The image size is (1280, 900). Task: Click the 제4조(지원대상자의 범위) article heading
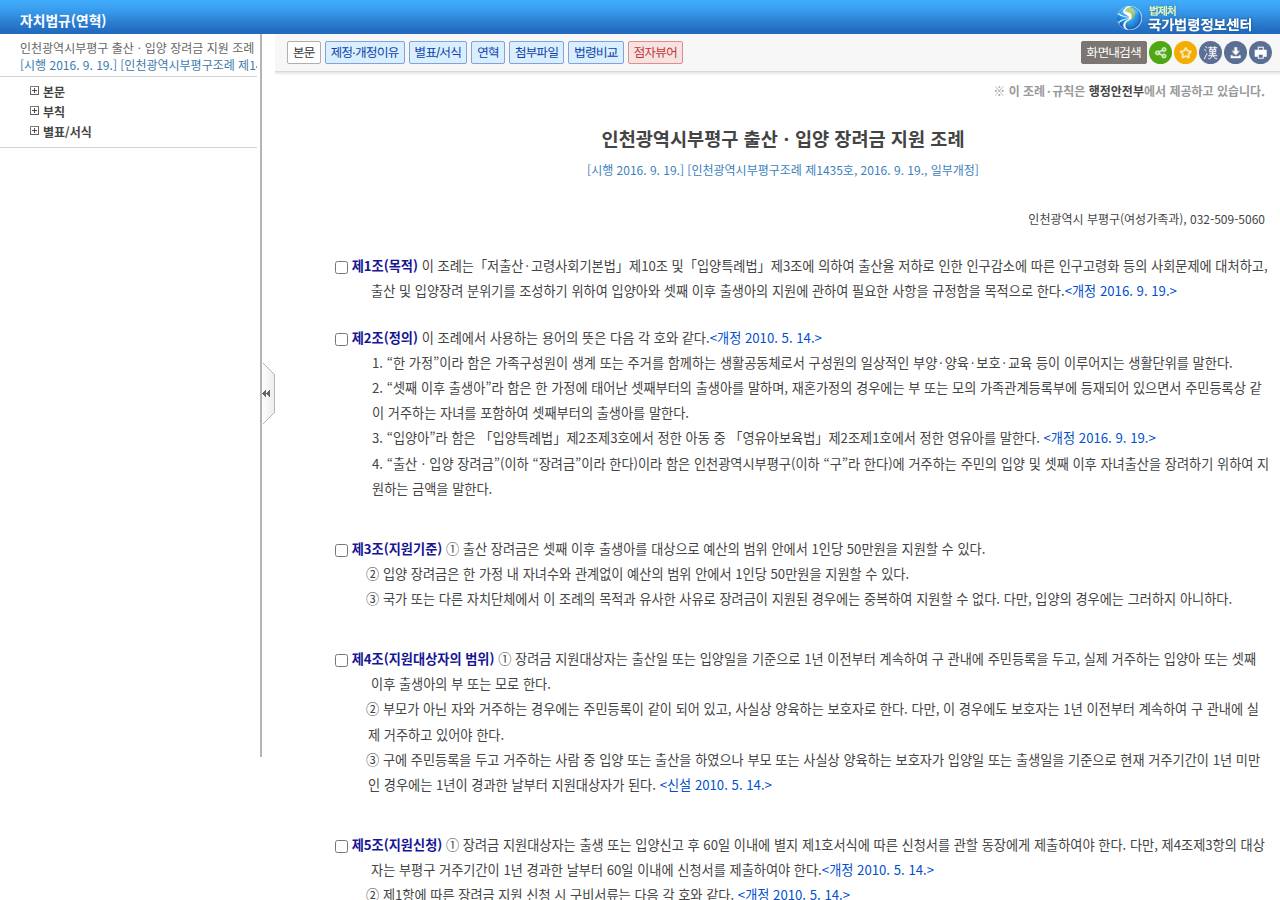pyautogui.click(x=423, y=659)
